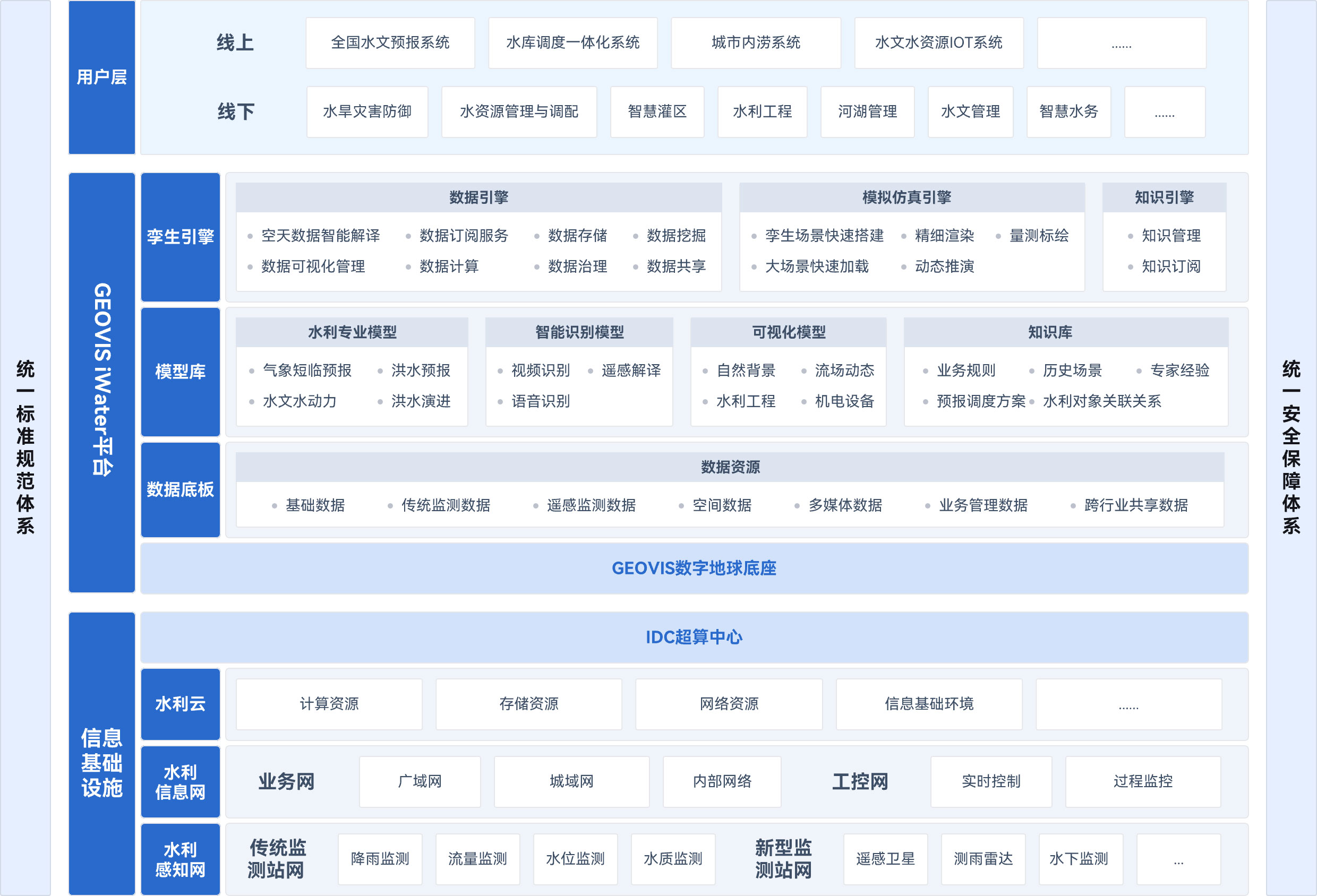Click 水文水资源IOT系统
Screen dimensions: 1317x896
[x=938, y=42]
